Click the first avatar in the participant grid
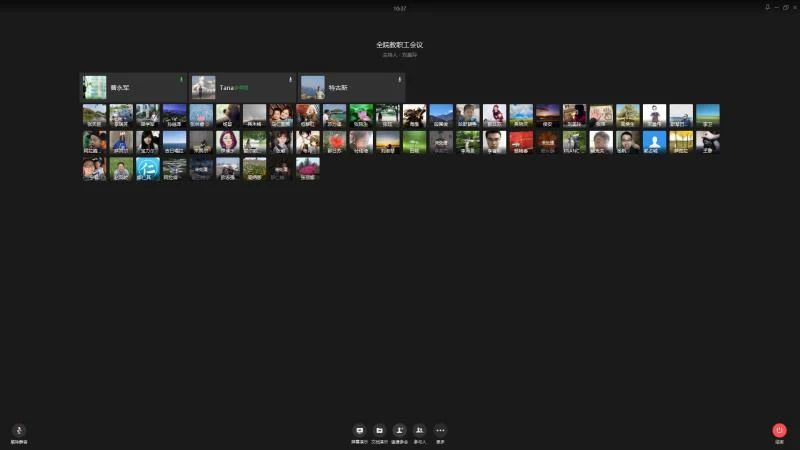 (94, 115)
